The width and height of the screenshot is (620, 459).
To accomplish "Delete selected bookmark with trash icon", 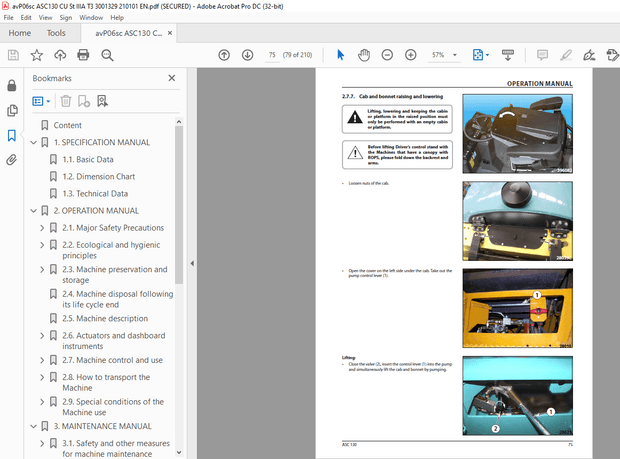I will (66, 101).
